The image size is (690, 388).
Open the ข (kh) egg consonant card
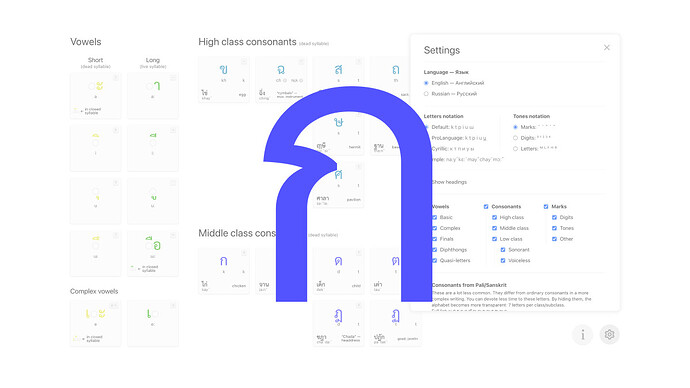tap(224, 80)
